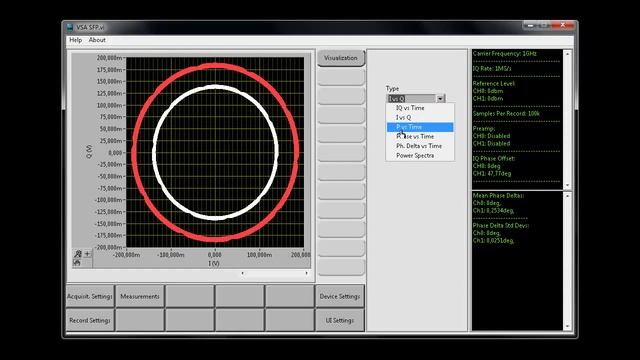Screen dimensions: 640x360
Task: Select the highlighted P vs Time option
Action: [420, 127]
